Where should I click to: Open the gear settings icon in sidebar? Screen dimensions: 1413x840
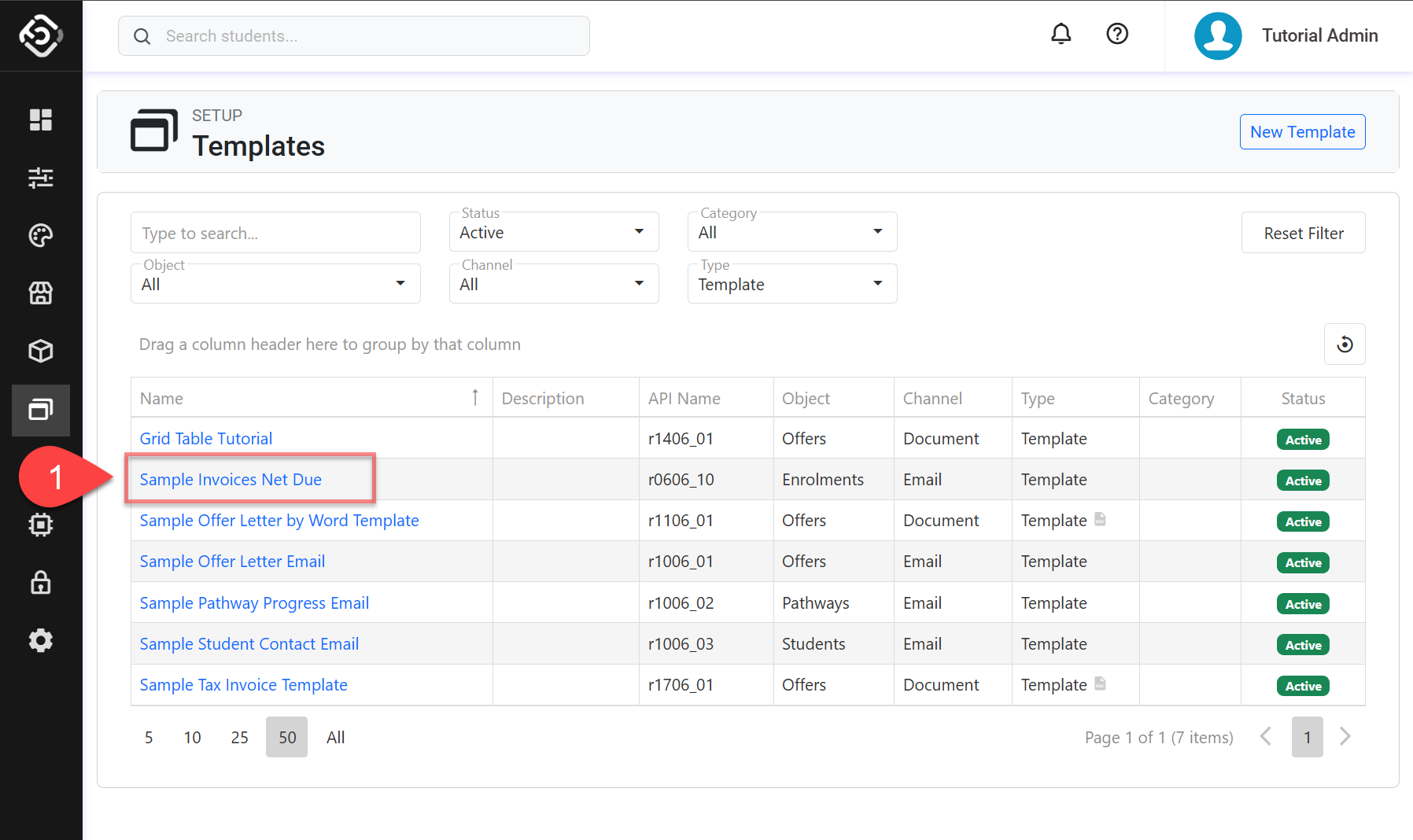tap(41, 640)
